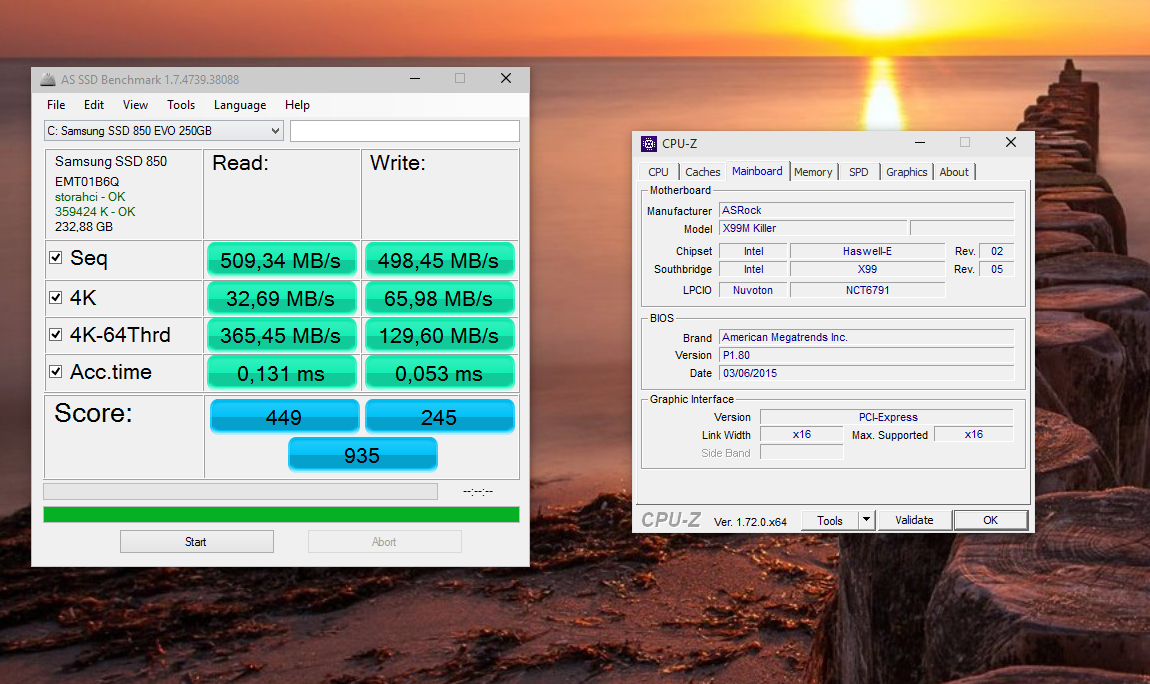Click the storahci - OK driver status
Viewport: 1150px width, 684px height.
click(x=89, y=196)
